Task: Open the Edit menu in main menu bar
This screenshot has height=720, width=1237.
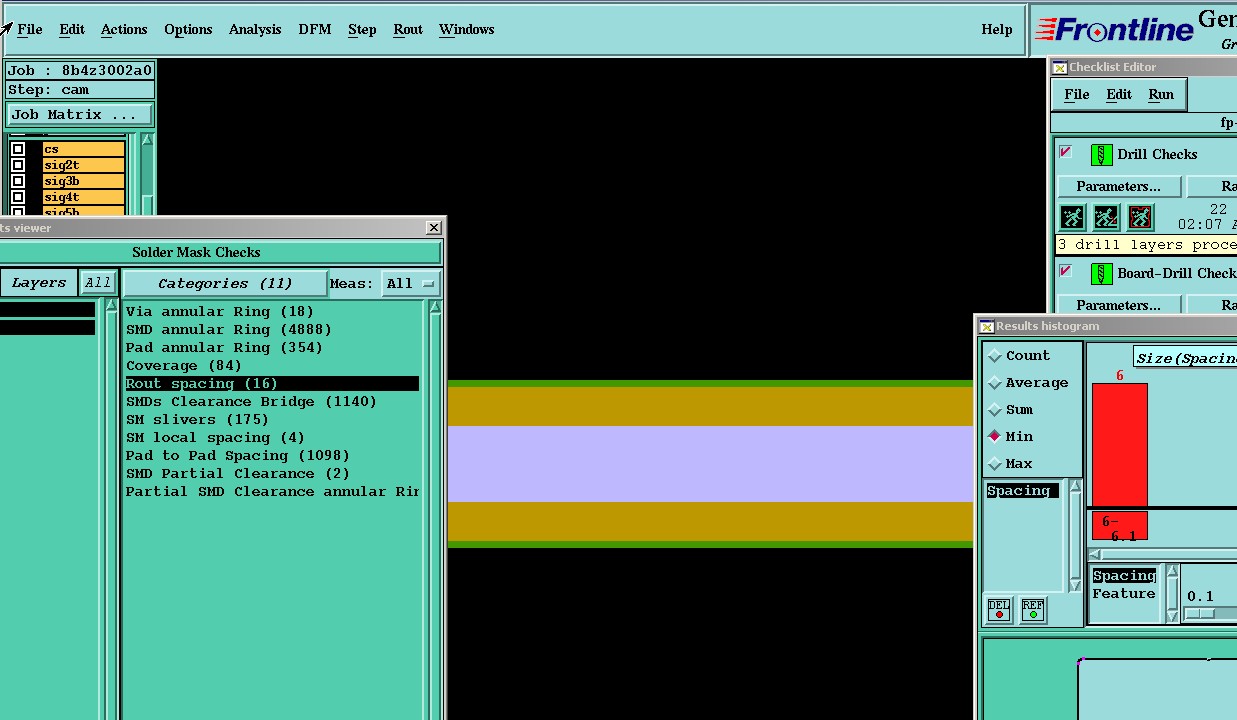Action: pos(72,30)
